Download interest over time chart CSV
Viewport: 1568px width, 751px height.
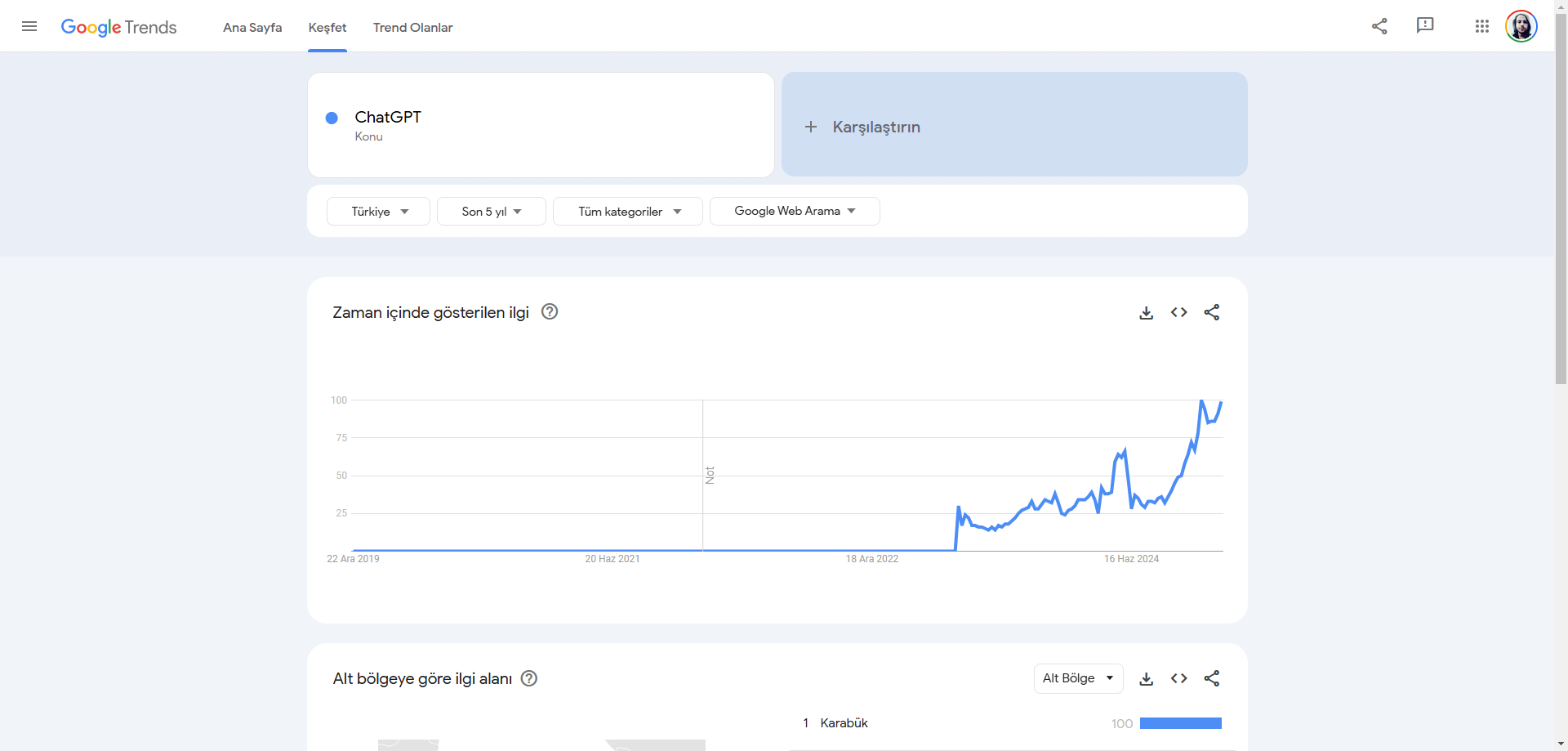(x=1147, y=312)
